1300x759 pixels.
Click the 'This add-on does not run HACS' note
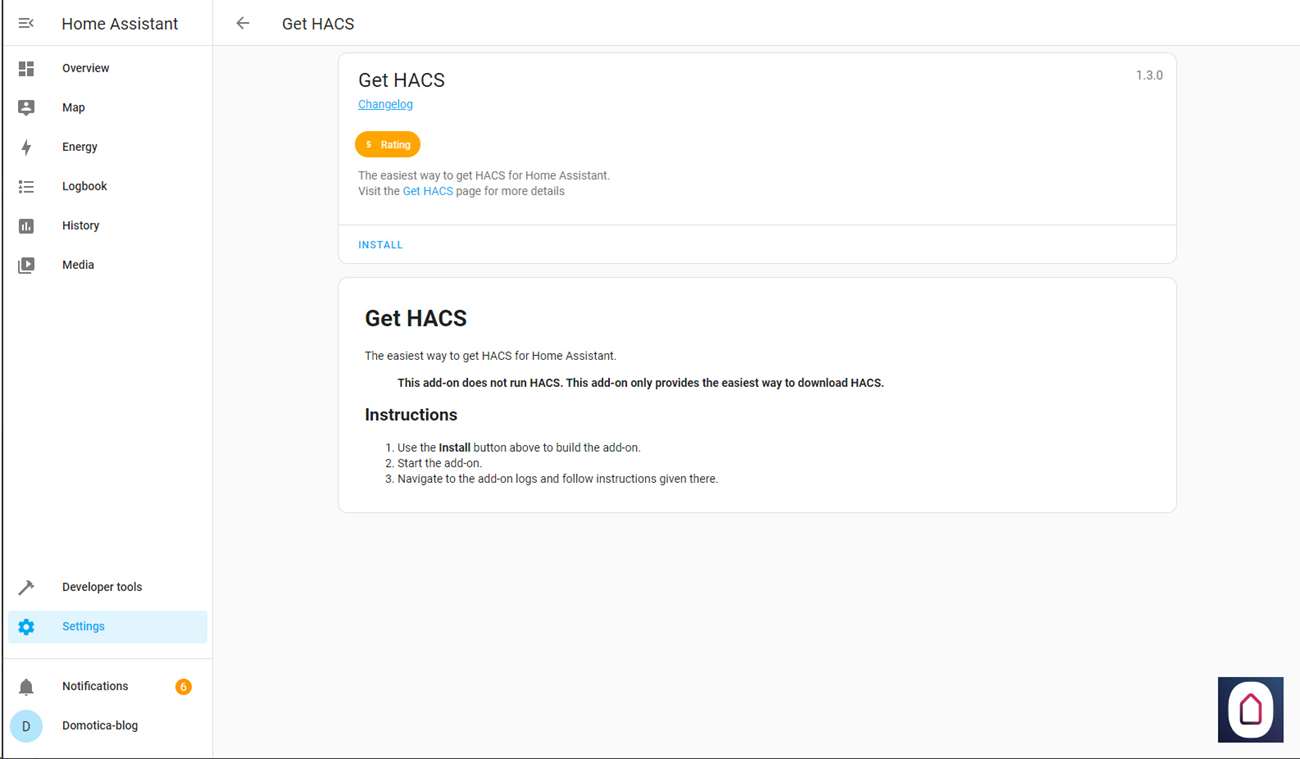(641, 383)
